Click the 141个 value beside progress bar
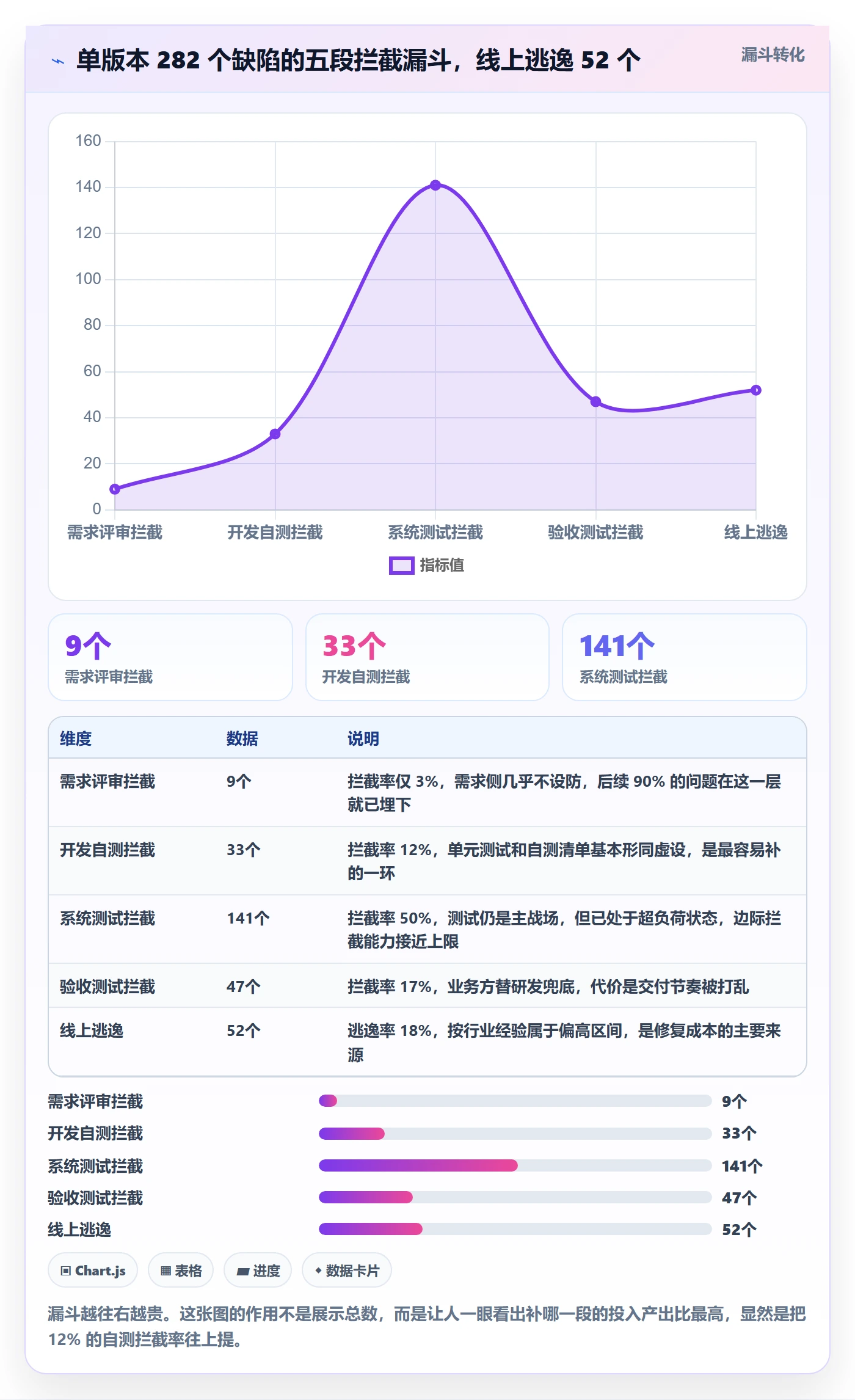The width and height of the screenshot is (855, 1400). tap(742, 1166)
